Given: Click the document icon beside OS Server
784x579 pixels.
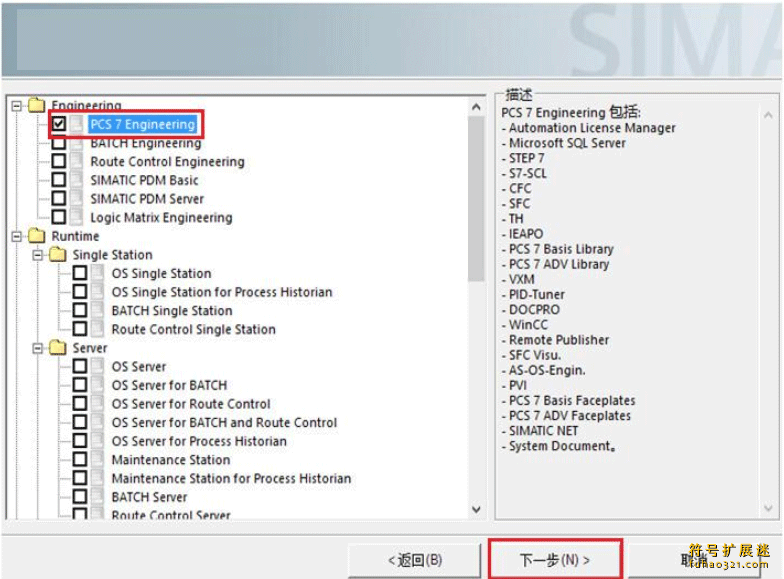Looking at the screenshot, I should (98, 366).
